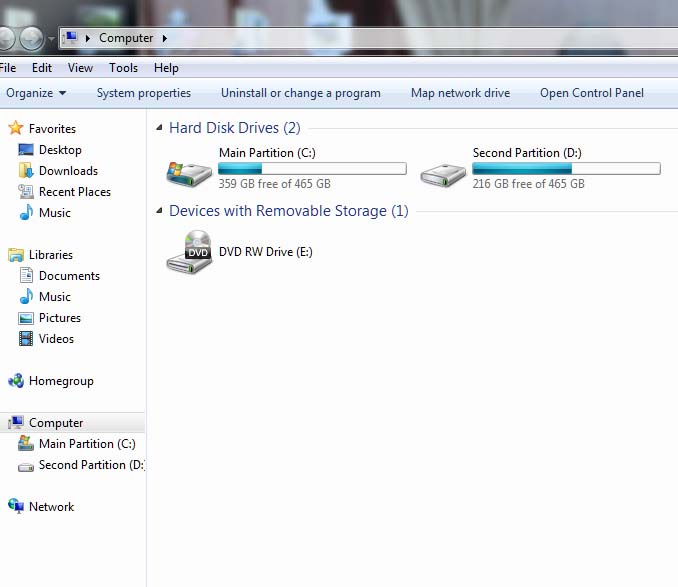Click the Favorites star icon

click(x=16, y=128)
